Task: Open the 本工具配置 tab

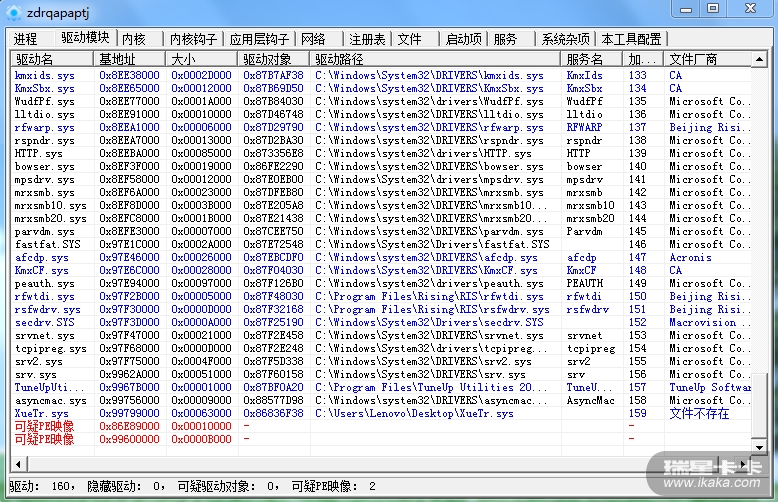Action: click(631, 39)
